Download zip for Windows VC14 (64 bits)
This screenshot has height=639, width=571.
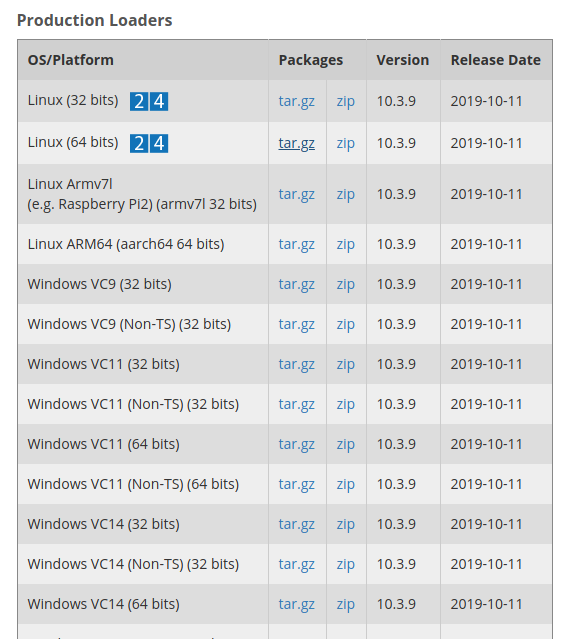pyautogui.click(x=346, y=604)
